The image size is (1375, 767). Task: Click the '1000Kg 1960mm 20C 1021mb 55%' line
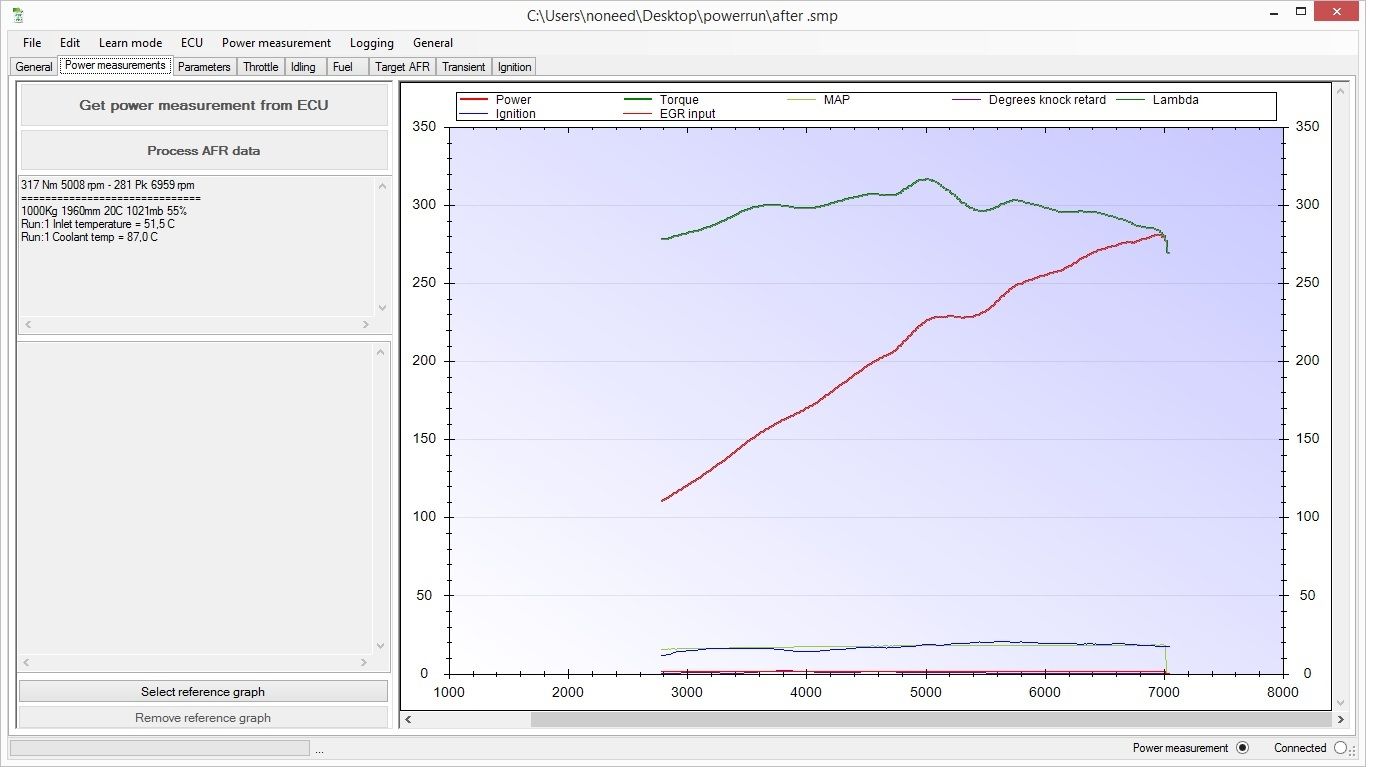coord(104,211)
